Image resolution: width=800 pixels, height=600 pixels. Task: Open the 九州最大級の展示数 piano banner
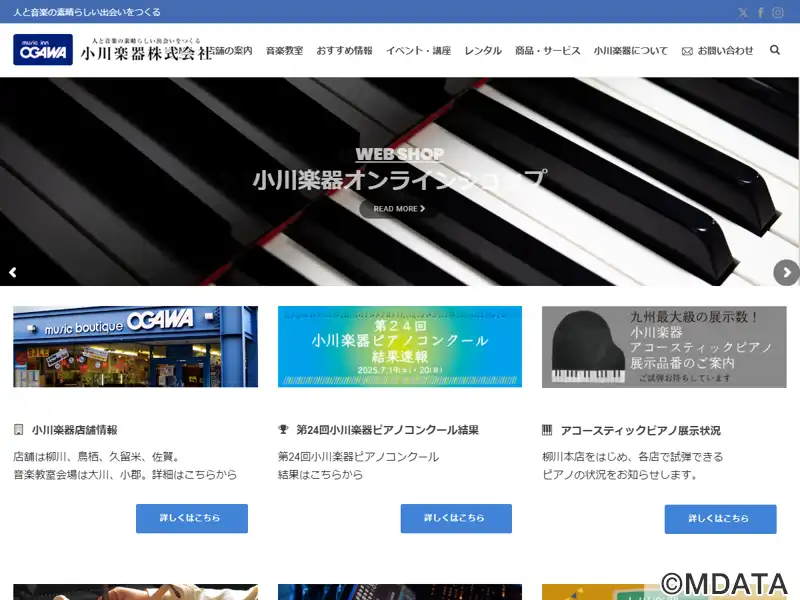664,347
